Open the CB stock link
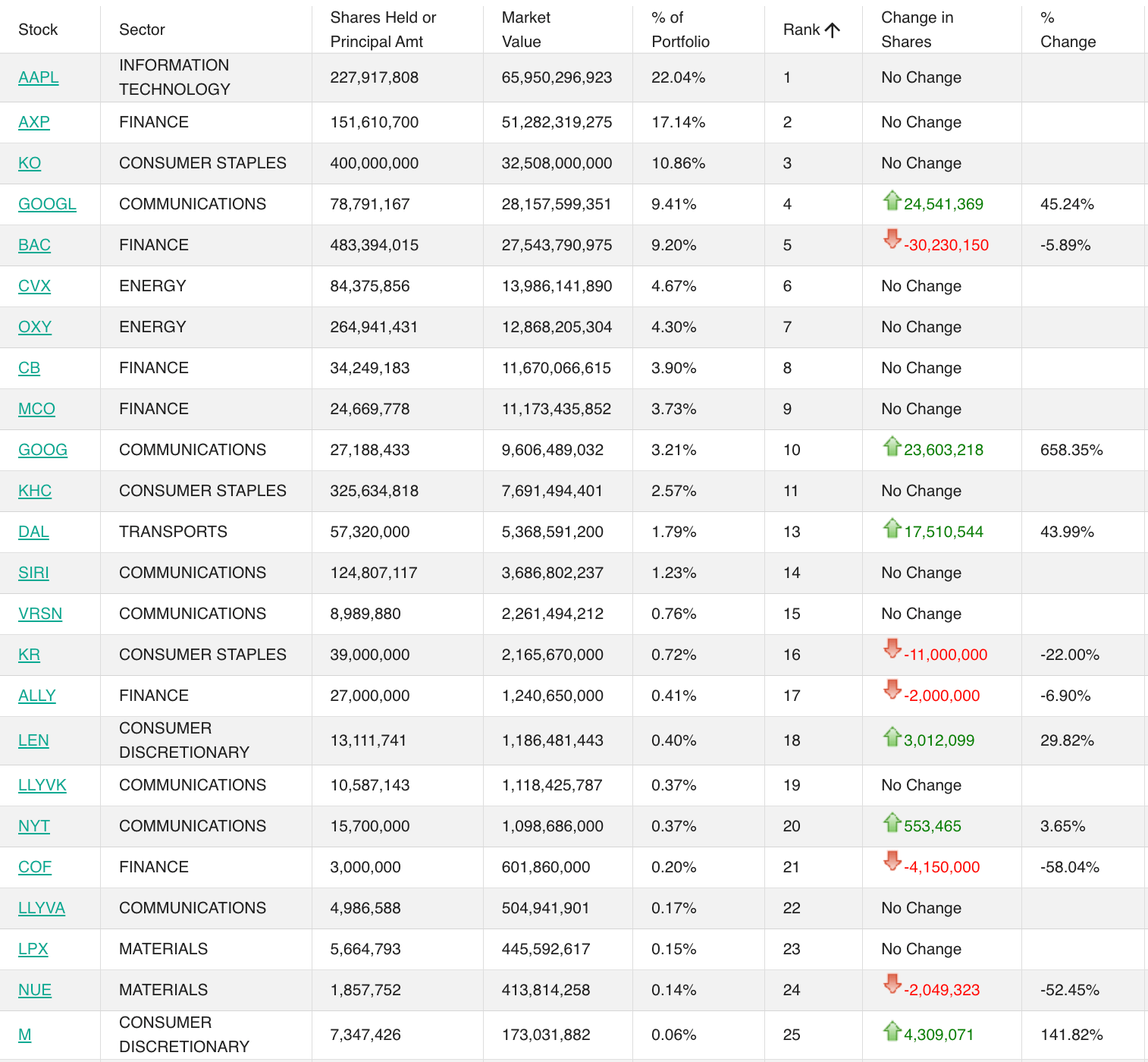Image resolution: width=1148 pixels, height=1062 pixels. pyautogui.click(x=29, y=368)
